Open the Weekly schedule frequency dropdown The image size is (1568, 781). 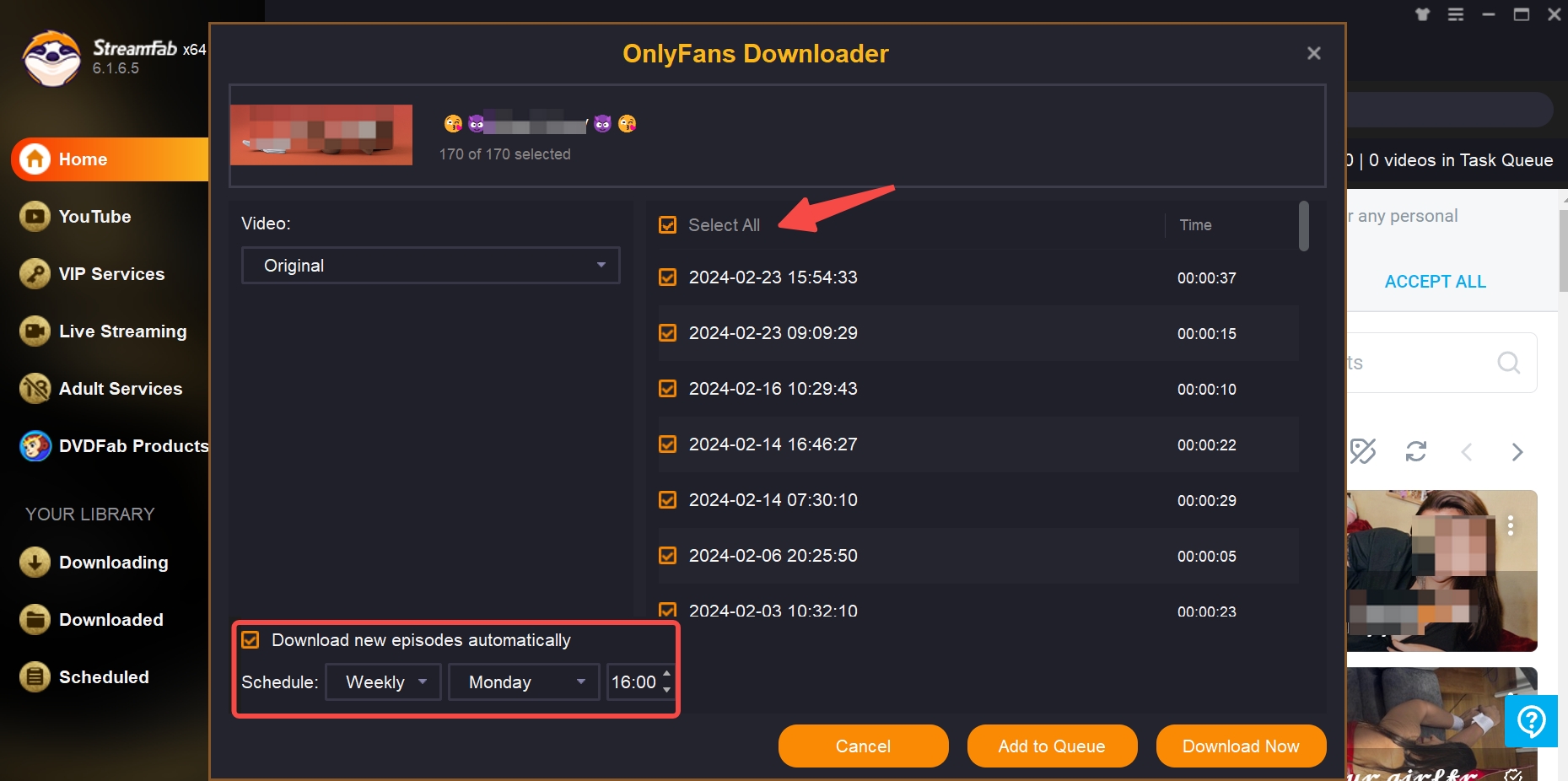pyautogui.click(x=383, y=682)
